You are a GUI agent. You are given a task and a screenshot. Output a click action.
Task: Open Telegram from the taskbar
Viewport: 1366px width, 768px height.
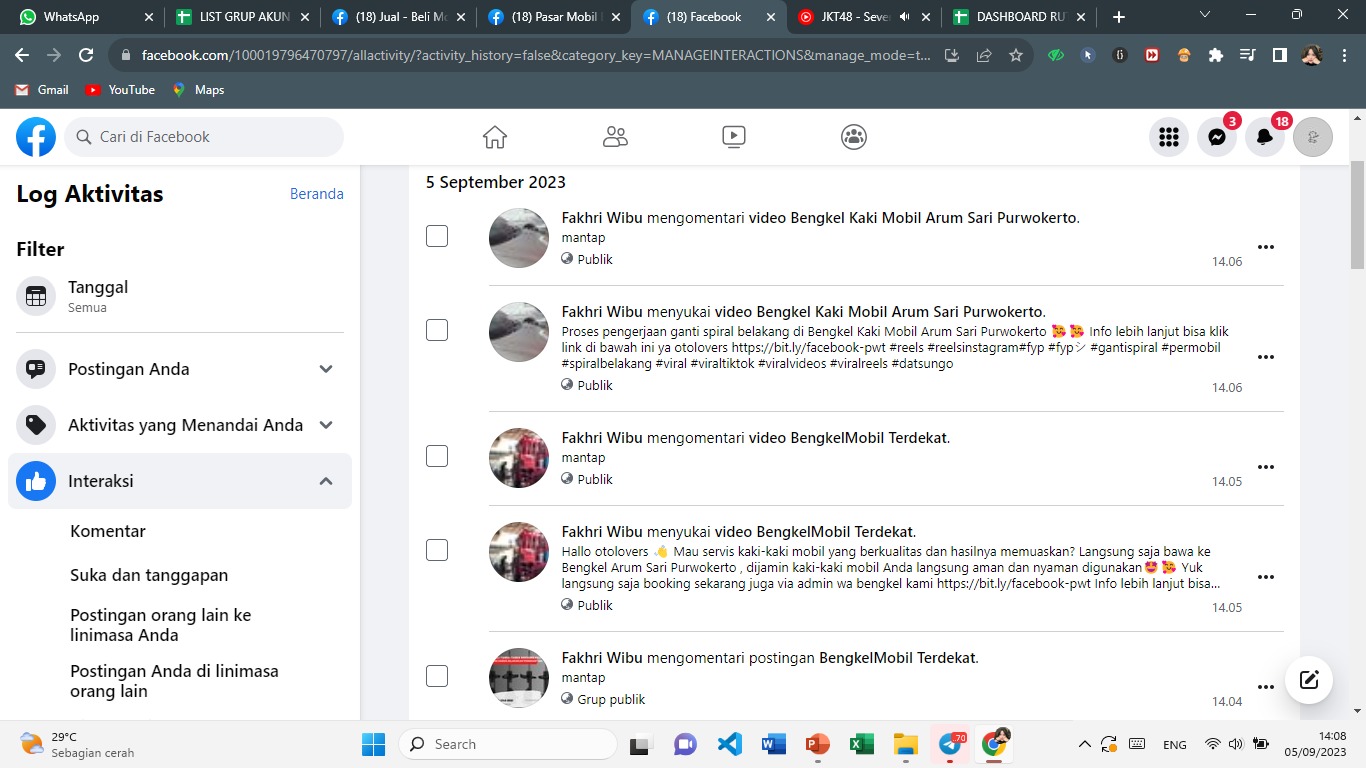point(950,744)
